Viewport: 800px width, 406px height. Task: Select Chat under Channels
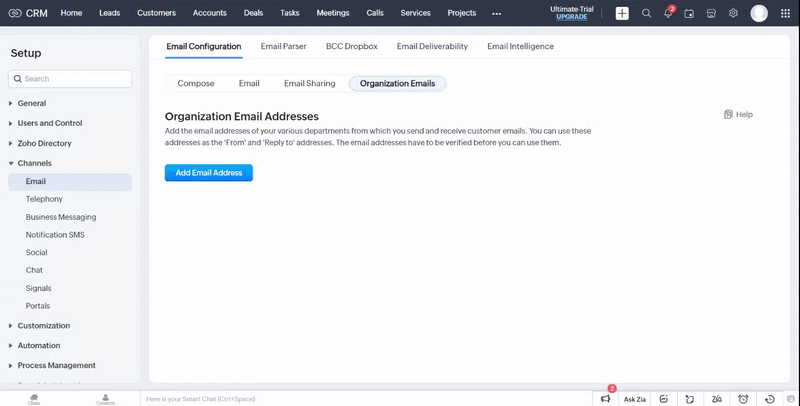(x=34, y=270)
